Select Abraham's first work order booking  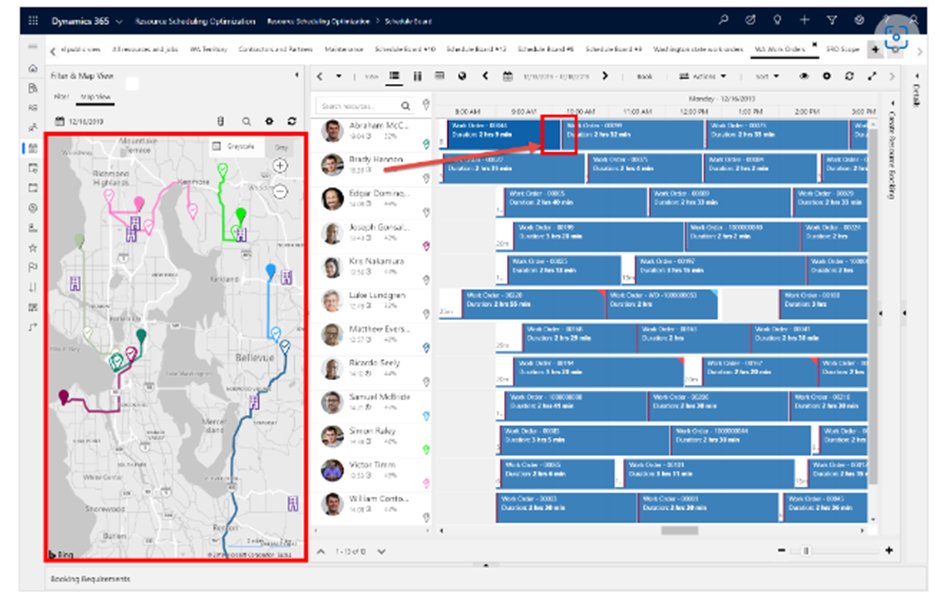pyautogui.click(x=504, y=134)
